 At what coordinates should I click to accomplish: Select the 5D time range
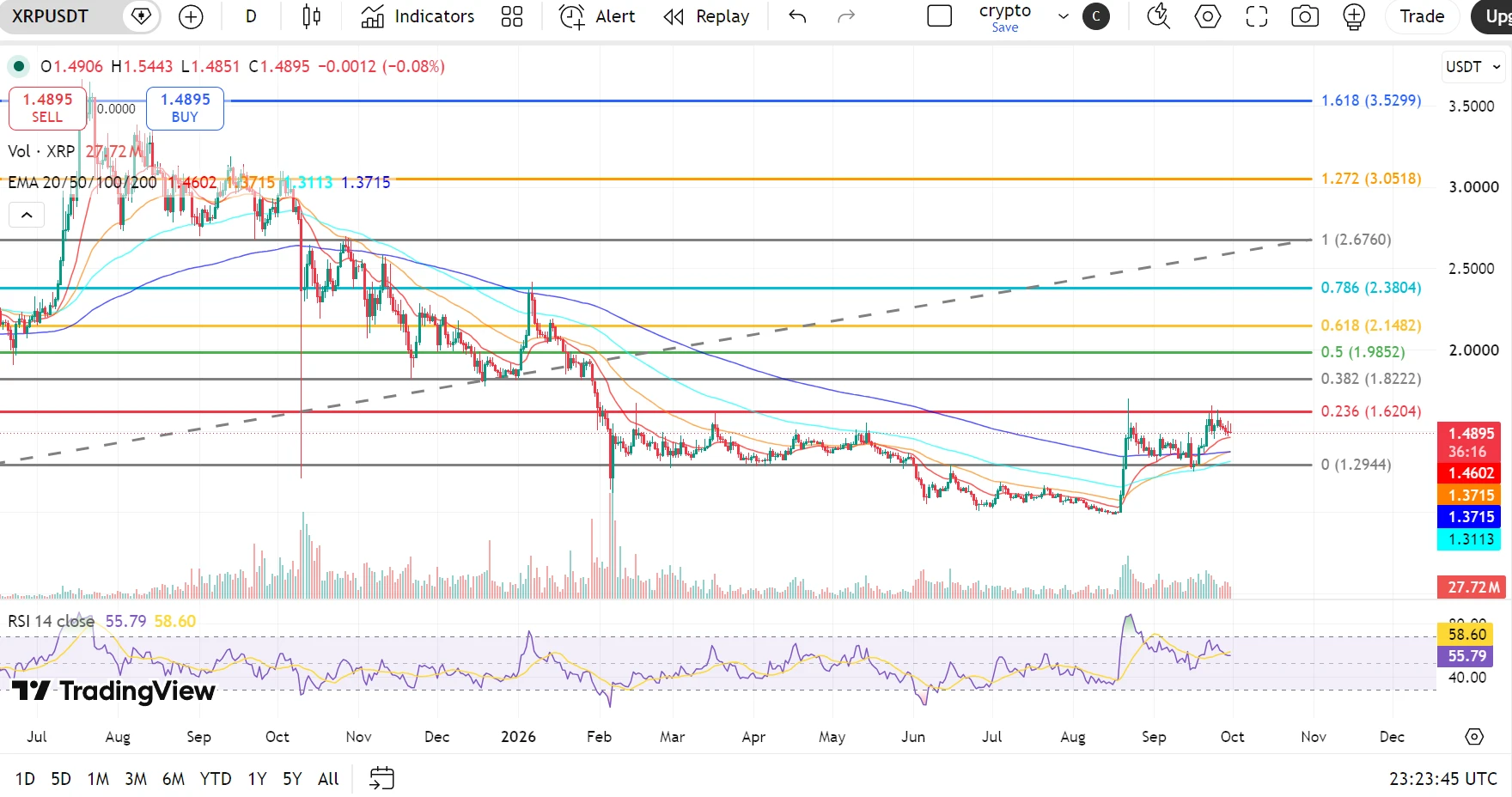[x=61, y=779]
